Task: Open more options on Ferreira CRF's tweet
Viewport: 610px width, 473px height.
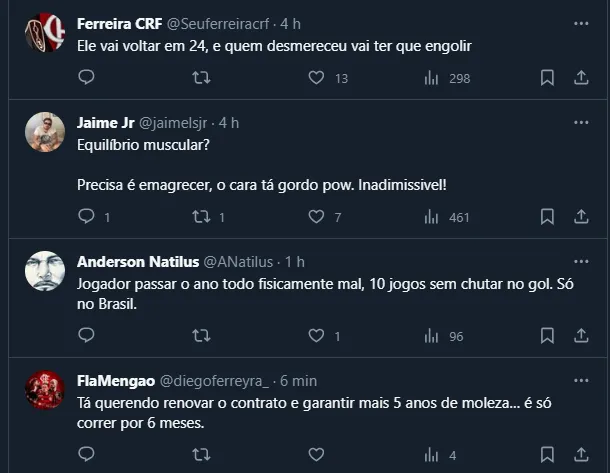Action: coord(581,22)
